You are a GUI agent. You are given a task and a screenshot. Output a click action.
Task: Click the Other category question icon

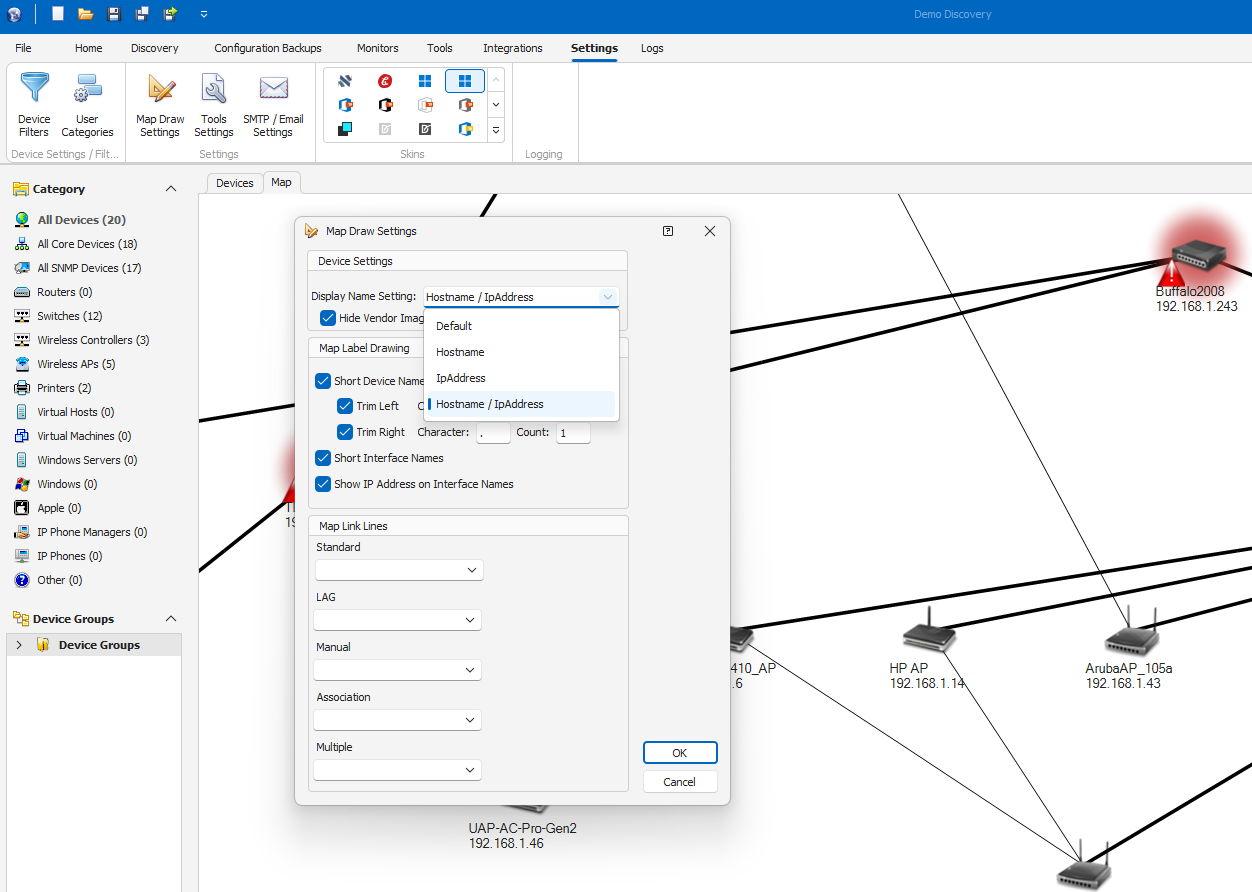coord(22,580)
